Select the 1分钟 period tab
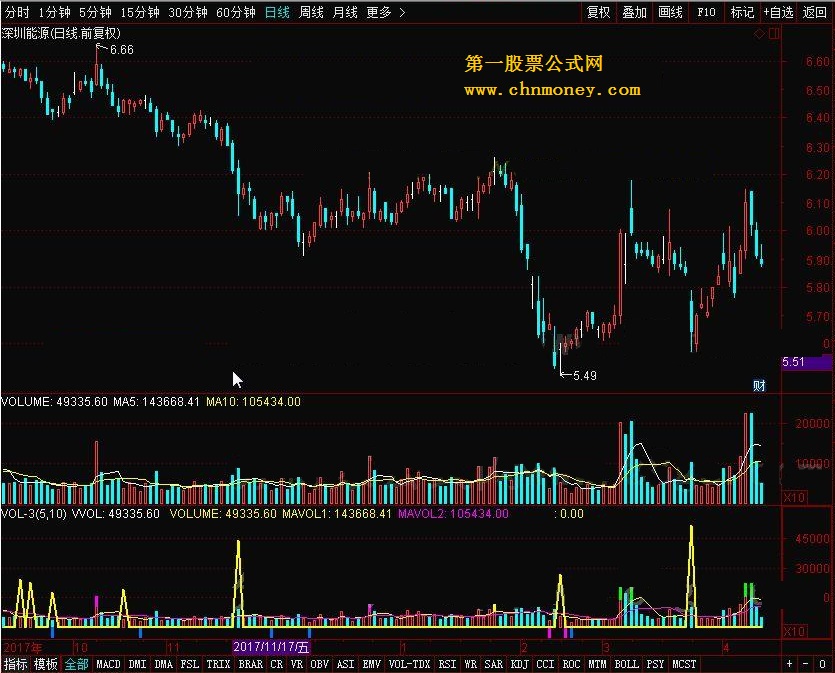835x673 pixels. coord(54,12)
